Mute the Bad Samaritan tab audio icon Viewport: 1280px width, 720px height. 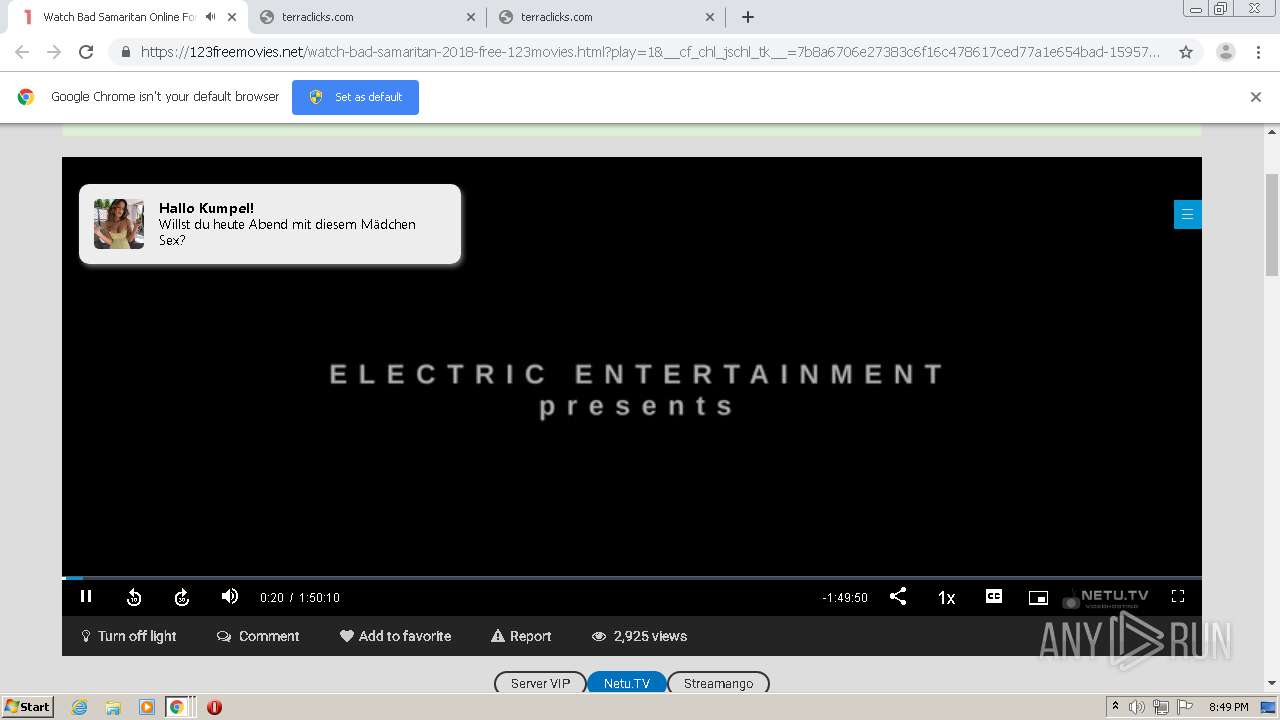[210, 17]
